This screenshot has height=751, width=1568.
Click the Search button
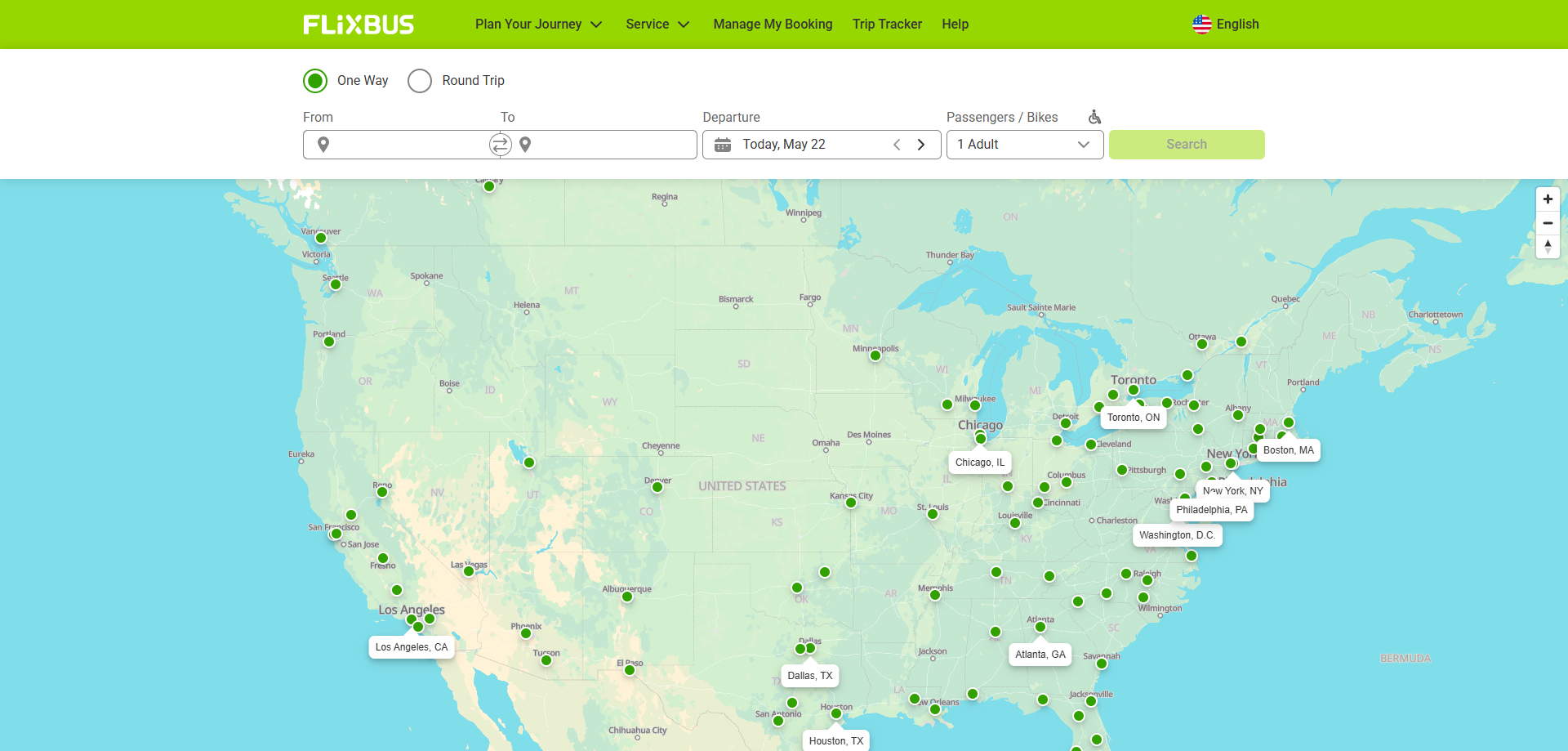point(1187,145)
